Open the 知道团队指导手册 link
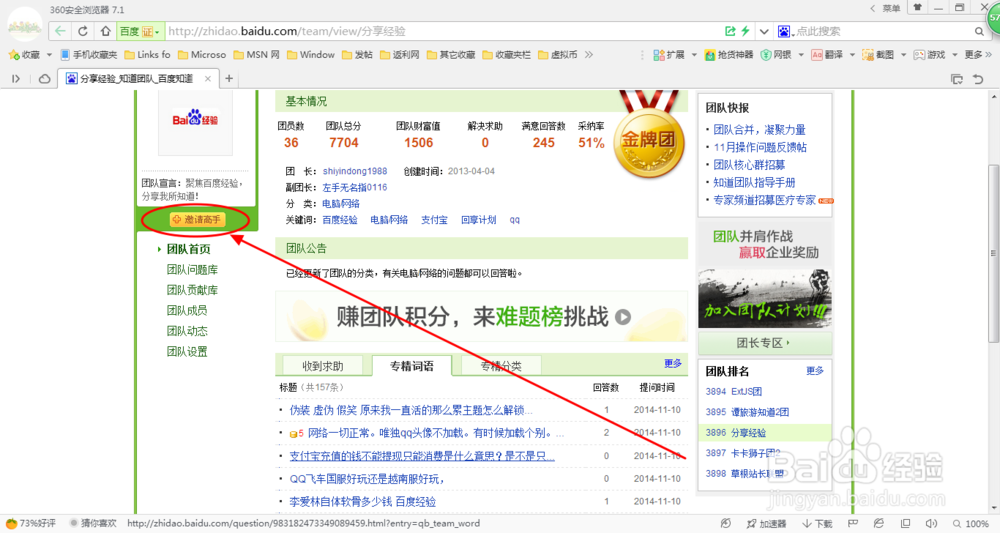Screen dimensions: 1000x533 [754, 182]
